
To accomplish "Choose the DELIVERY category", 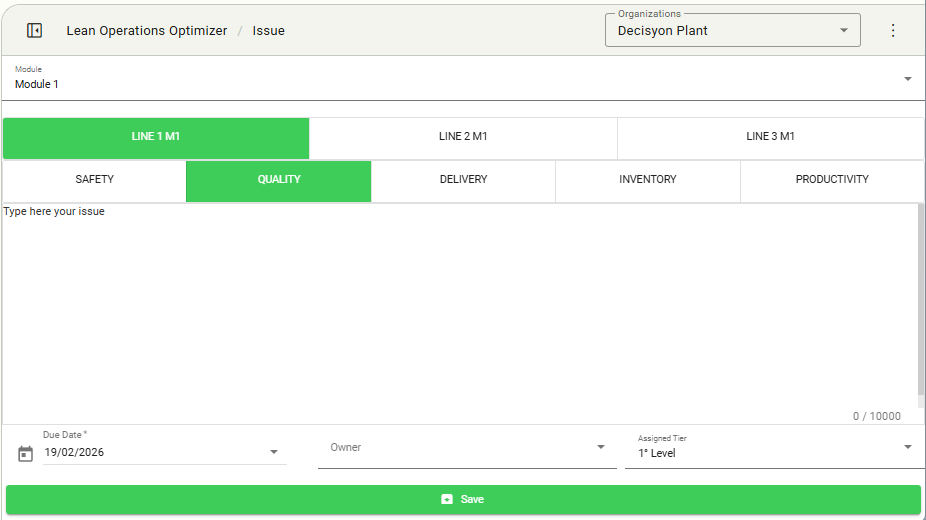I will pos(463,180).
